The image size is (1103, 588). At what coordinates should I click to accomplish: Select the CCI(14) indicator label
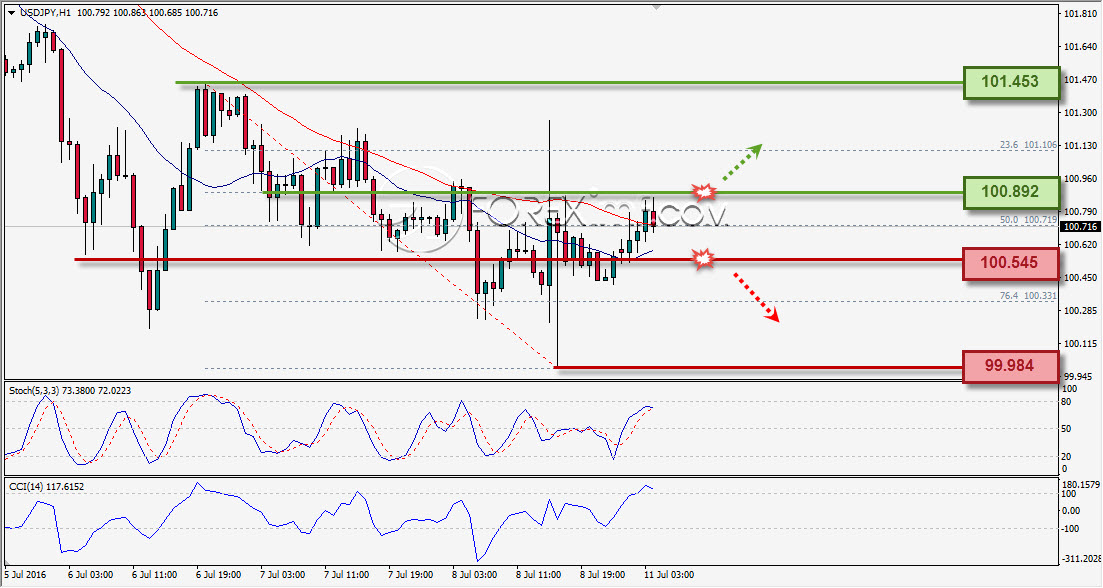coord(46,487)
